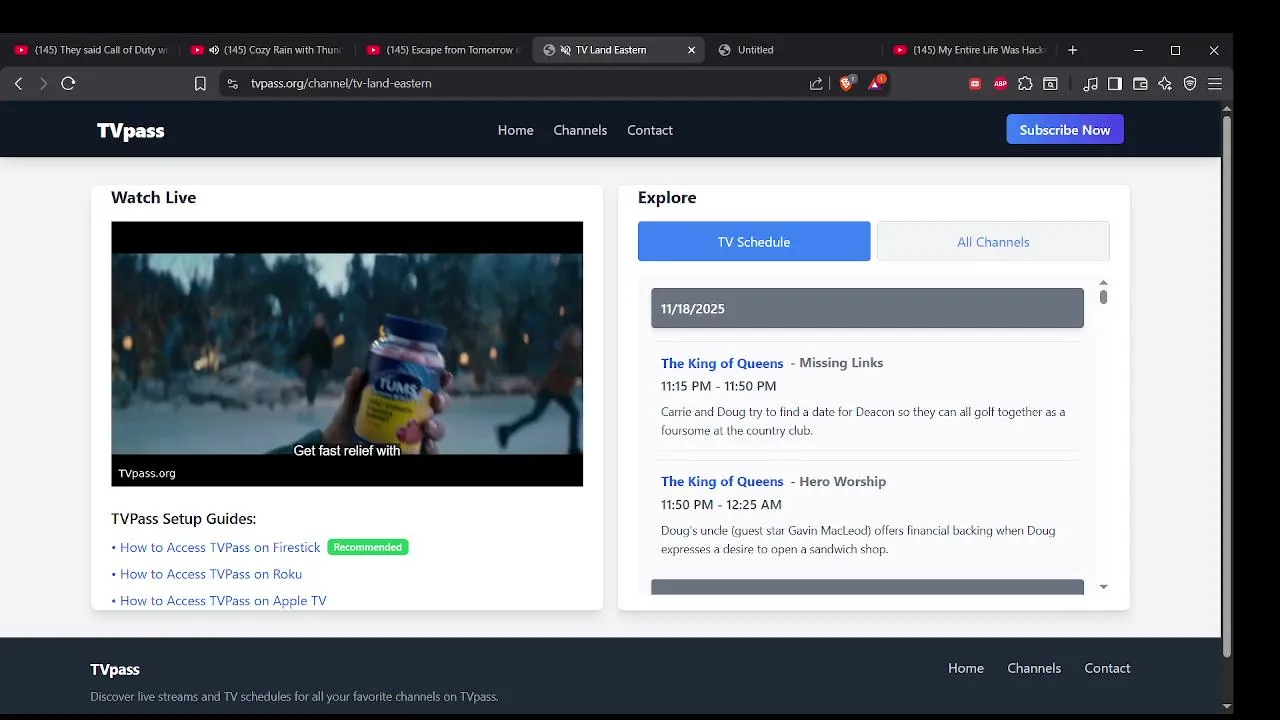Open the Extensions puzzle-piece menu
Viewport: 1280px width, 720px height.
coord(1025,84)
